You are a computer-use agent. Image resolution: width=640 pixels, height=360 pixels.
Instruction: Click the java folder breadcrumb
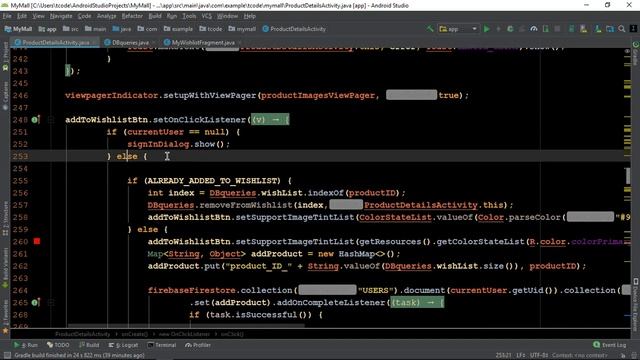tap(122, 29)
